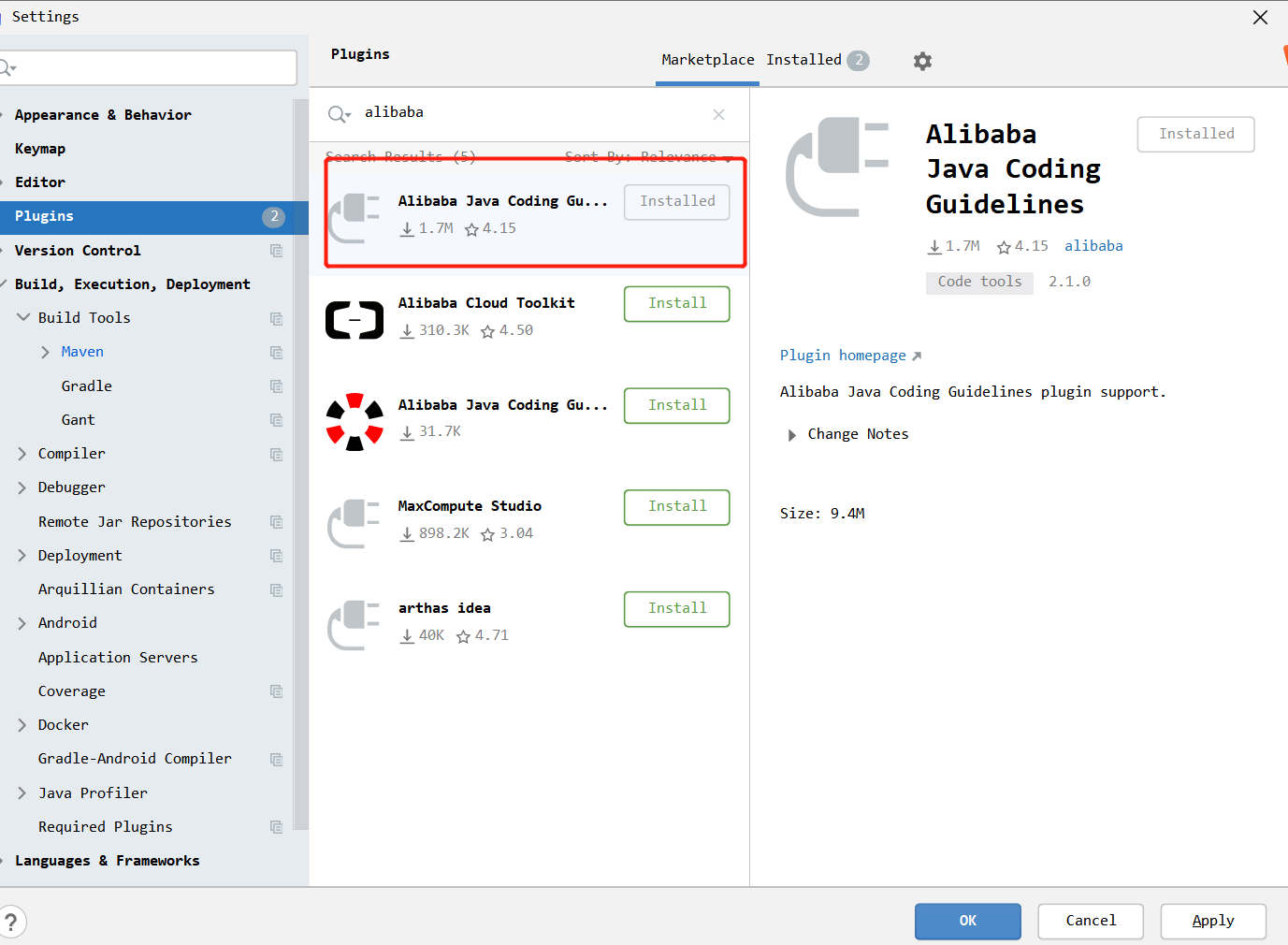This screenshot has width=1288, height=945.
Task: Expand the Compiler tree node
Action: tap(22, 454)
